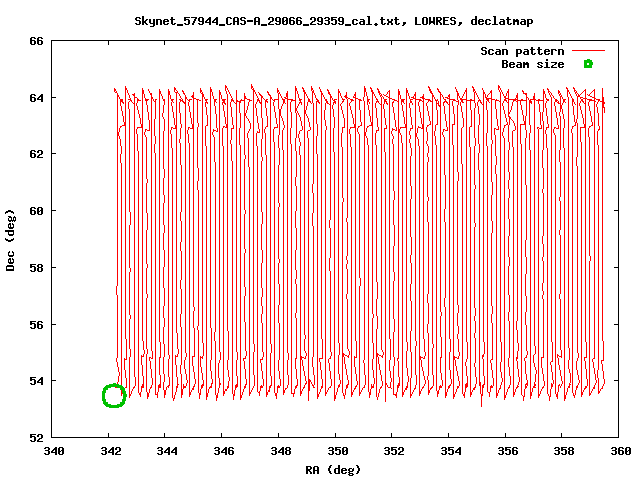Click the 'Dec (deg)' axis label
The width and height of the screenshot is (640, 480).
point(10,240)
